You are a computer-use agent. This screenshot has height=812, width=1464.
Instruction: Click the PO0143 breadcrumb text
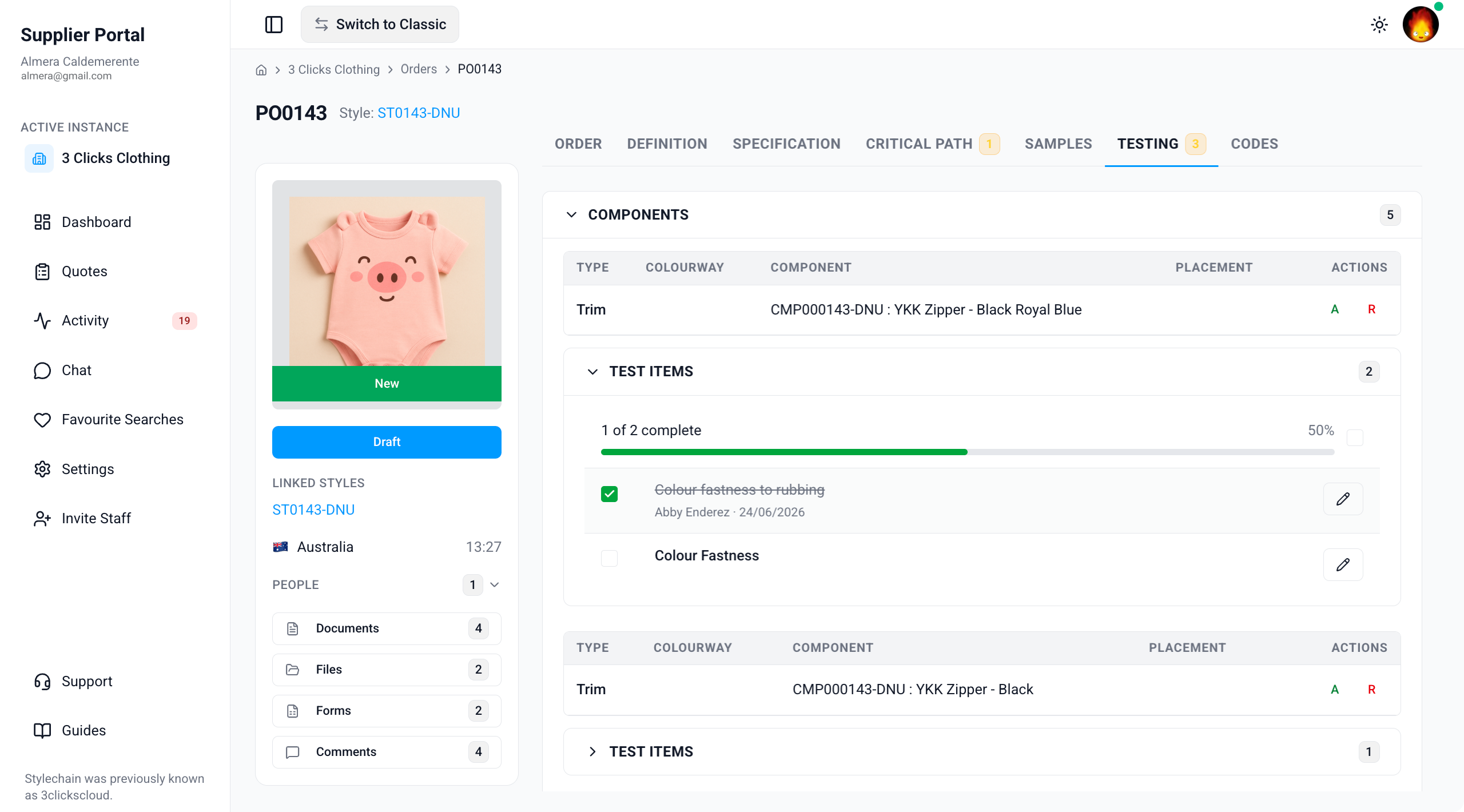pos(479,70)
